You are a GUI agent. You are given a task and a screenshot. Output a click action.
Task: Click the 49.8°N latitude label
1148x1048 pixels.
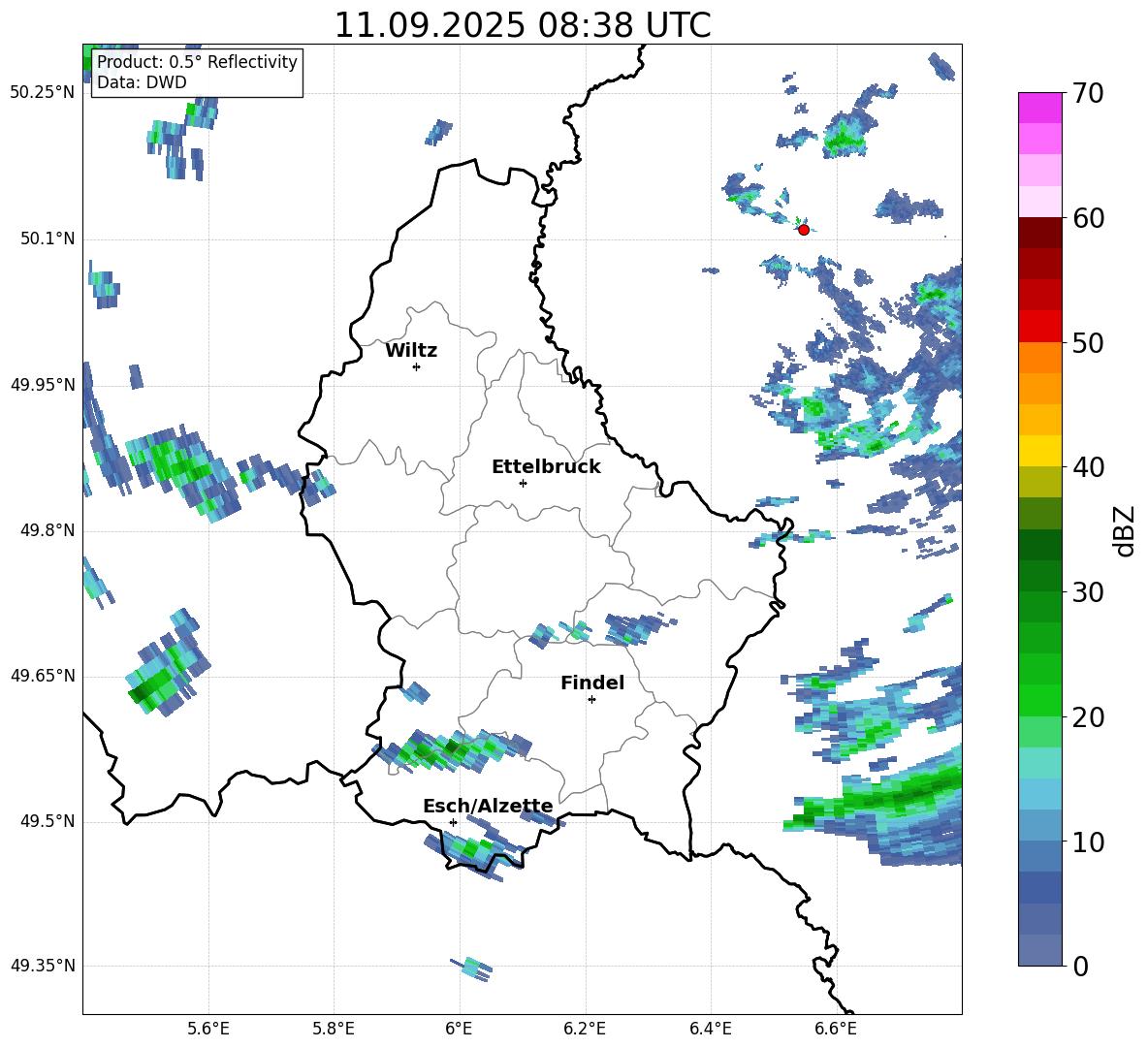(48, 530)
